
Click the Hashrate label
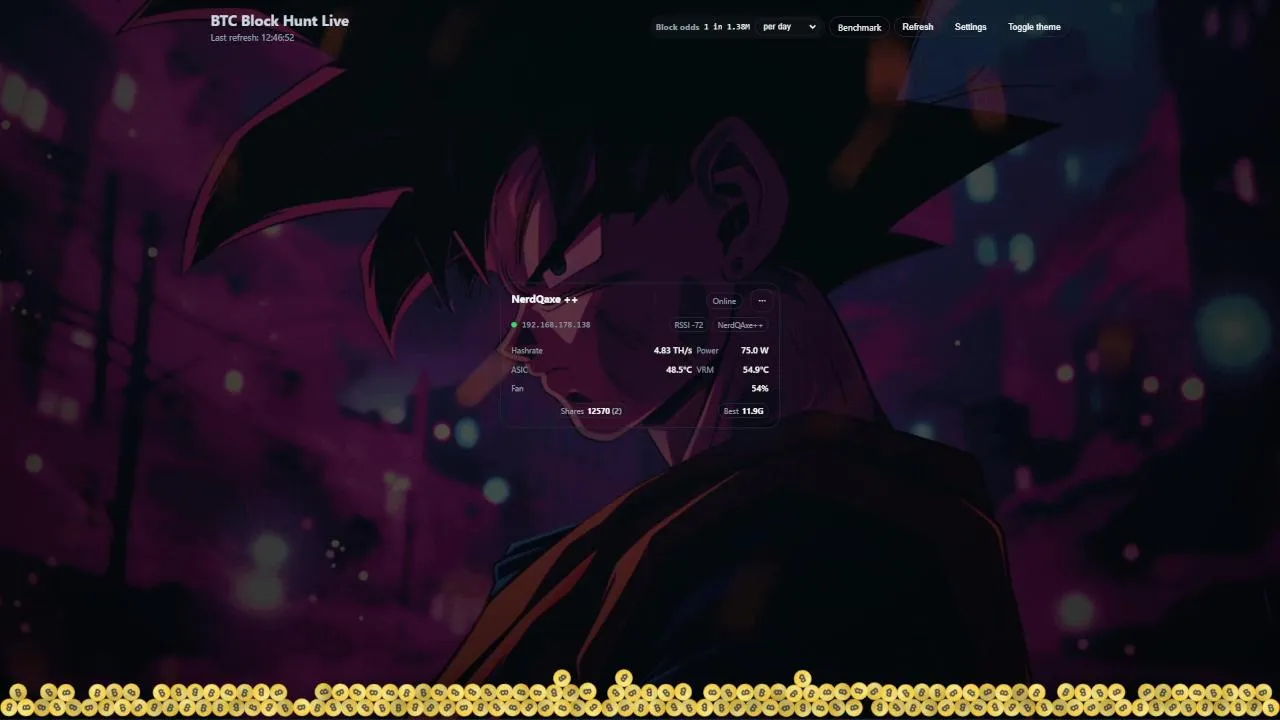[527, 351]
